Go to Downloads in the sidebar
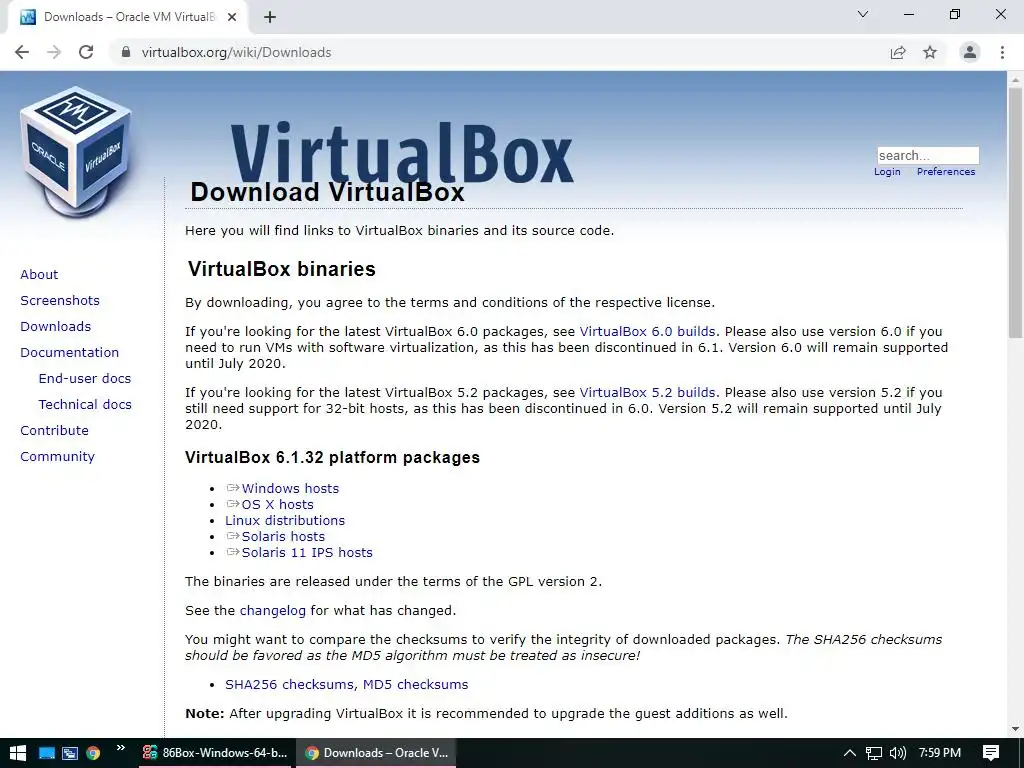Image resolution: width=1024 pixels, height=768 pixels. tap(56, 327)
